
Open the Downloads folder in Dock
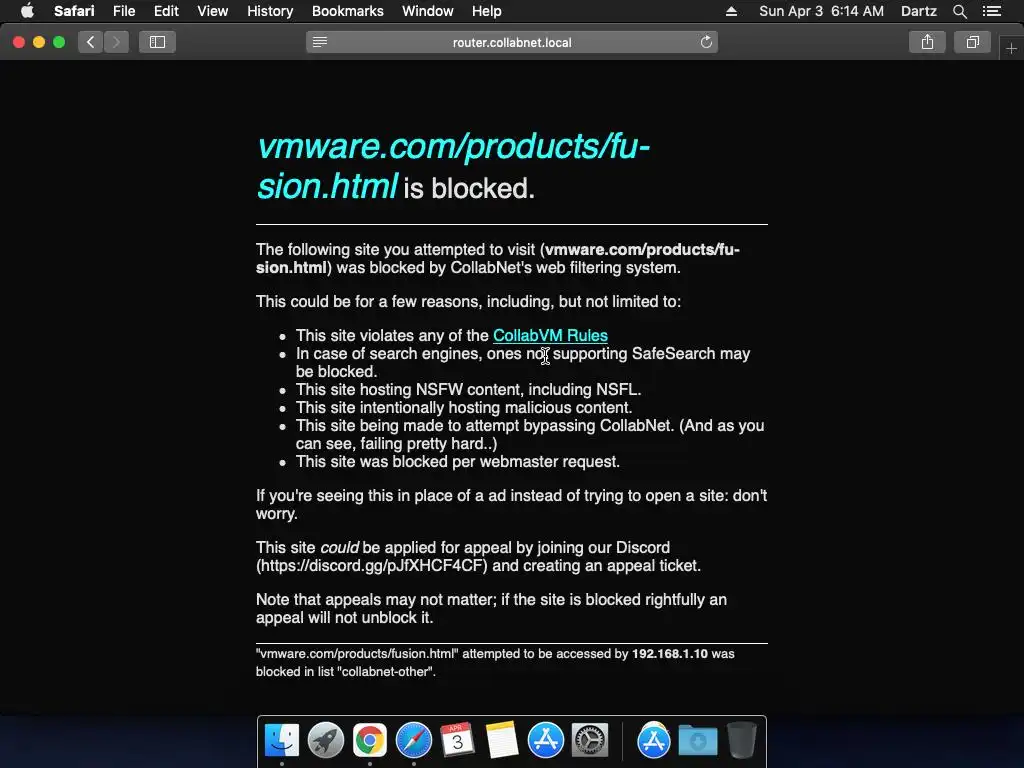(x=697, y=740)
